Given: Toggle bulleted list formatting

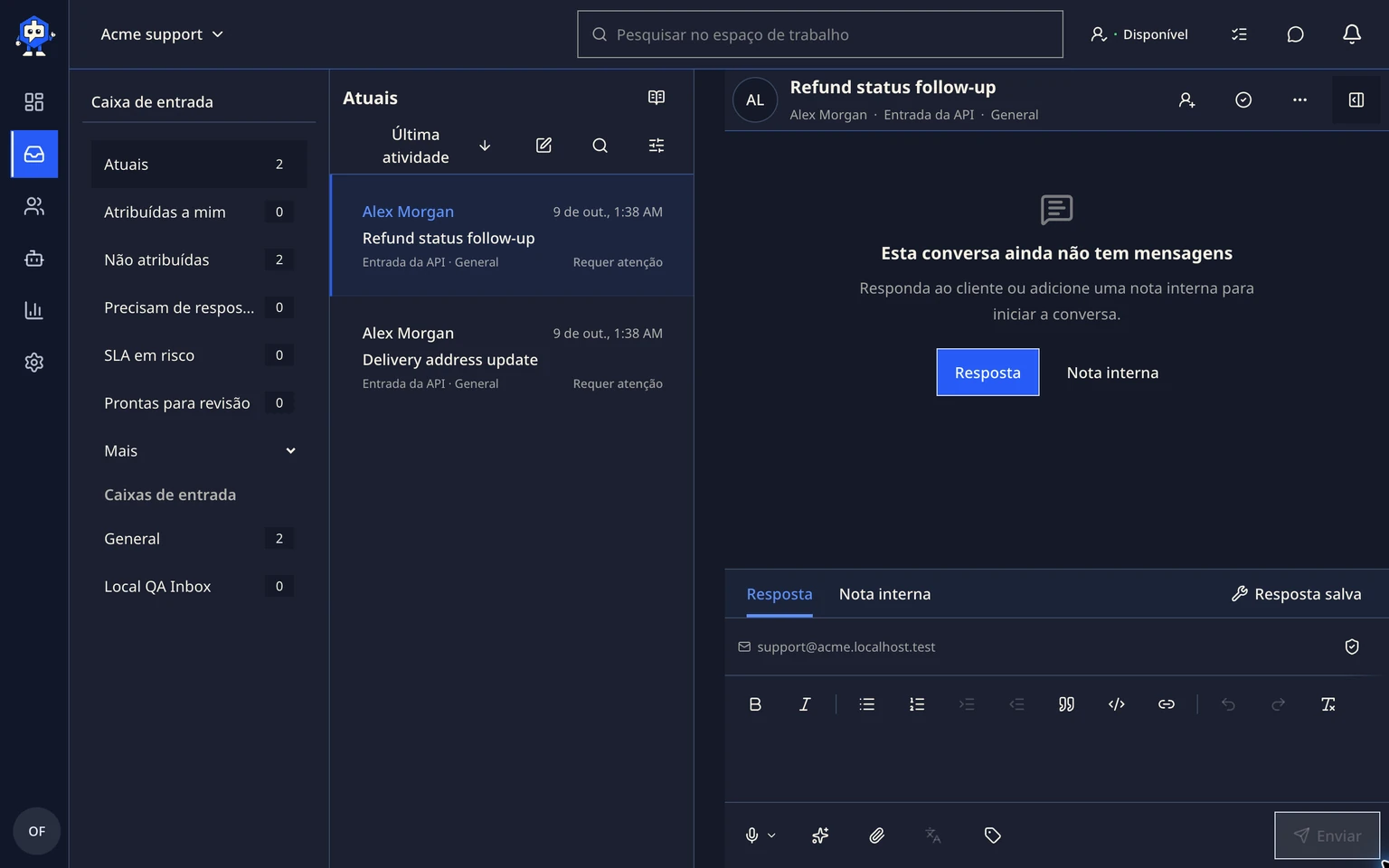Looking at the screenshot, I should pyautogui.click(x=866, y=704).
